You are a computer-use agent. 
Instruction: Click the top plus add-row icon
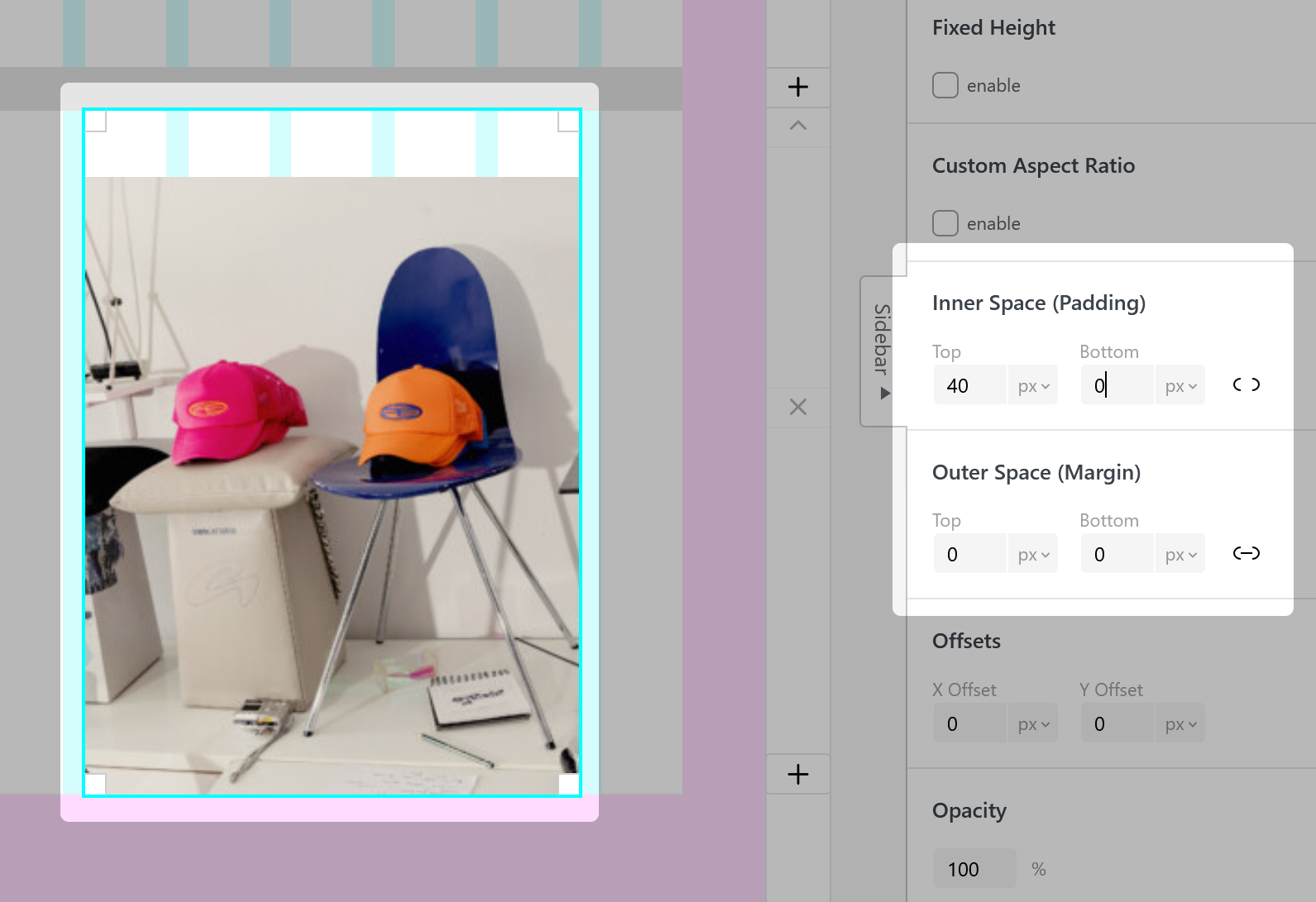pos(797,87)
